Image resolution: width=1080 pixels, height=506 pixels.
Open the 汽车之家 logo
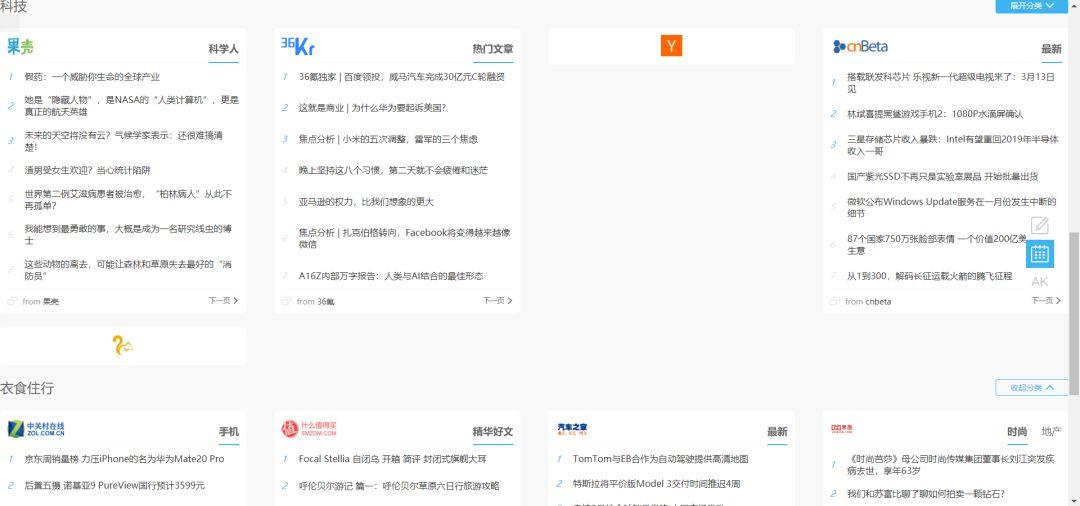(x=572, y=429)
